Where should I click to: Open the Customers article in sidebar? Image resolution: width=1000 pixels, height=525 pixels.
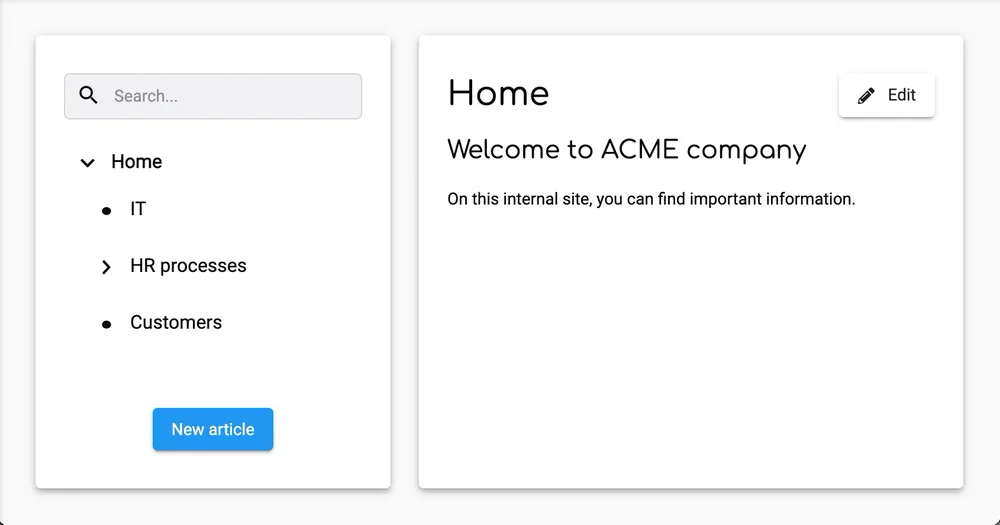(176, 323)
